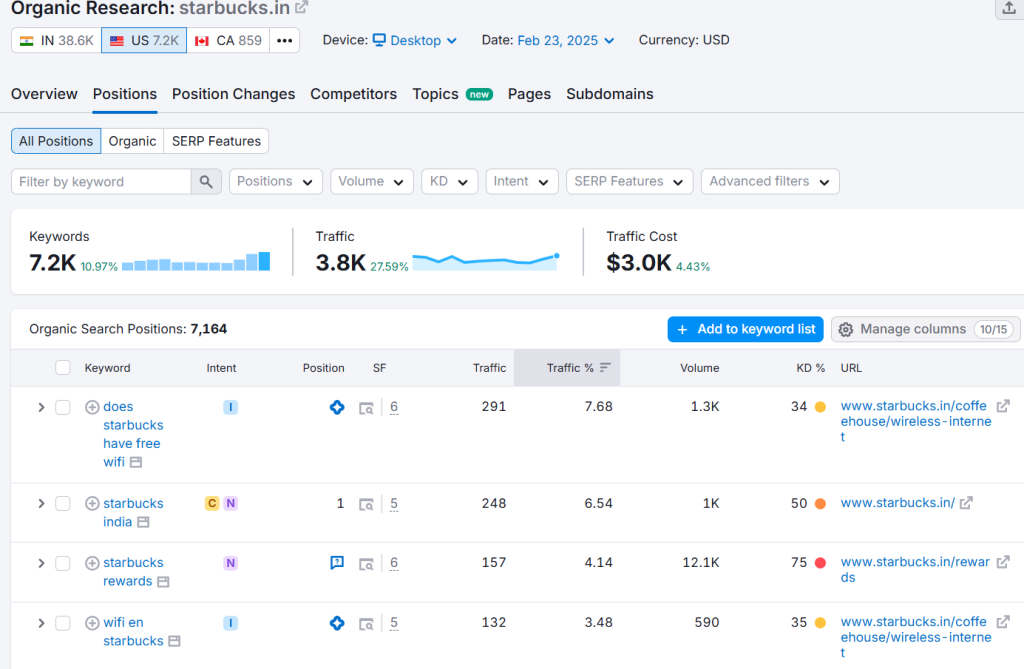The height and width of the screenshot is (669, 1024).
Task: Open SERP features icon in starbucks india row
Action: coord(366,504)
